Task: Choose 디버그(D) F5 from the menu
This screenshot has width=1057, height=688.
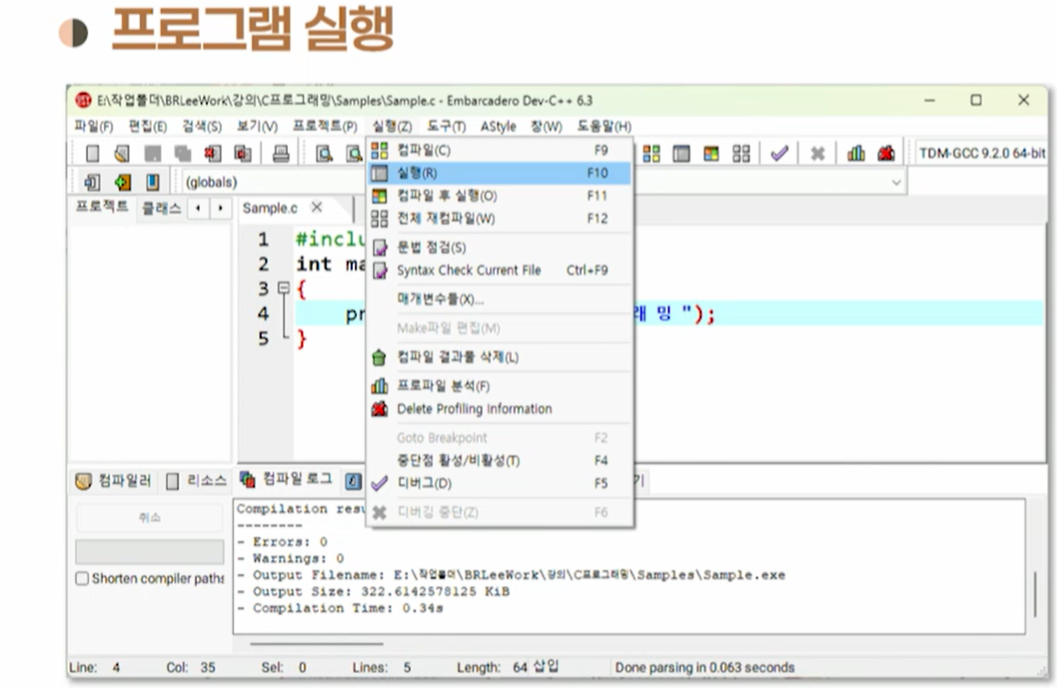Action: pyautogui.click(x=500, y=483)
